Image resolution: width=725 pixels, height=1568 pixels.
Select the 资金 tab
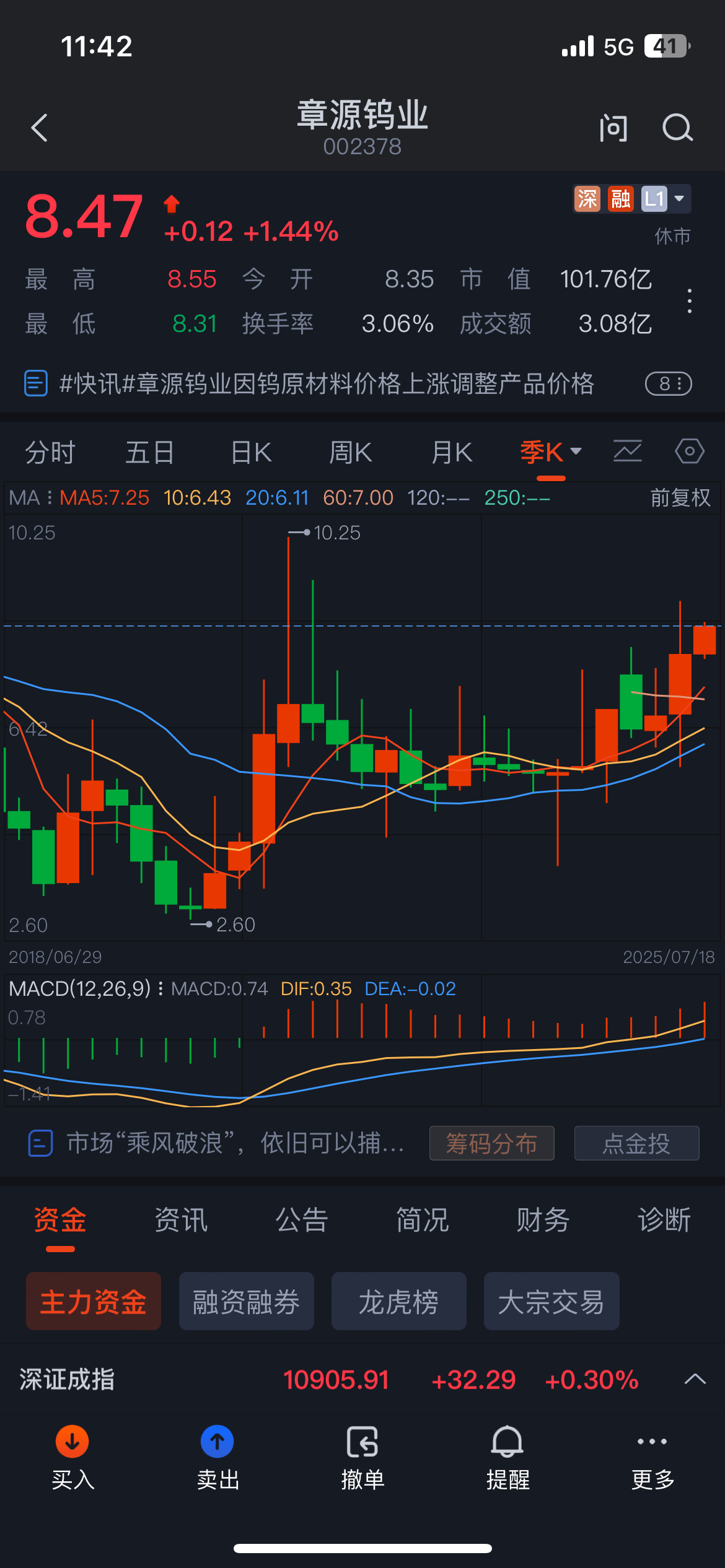pyautogui.click(x=60, y=1220)
